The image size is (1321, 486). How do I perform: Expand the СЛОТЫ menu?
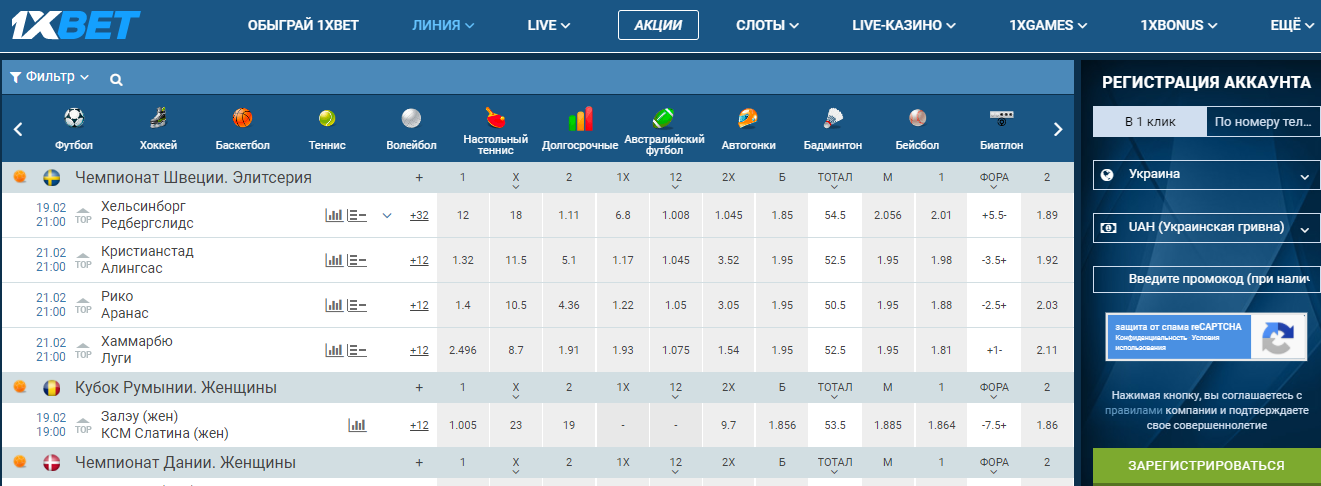point(767,25)
